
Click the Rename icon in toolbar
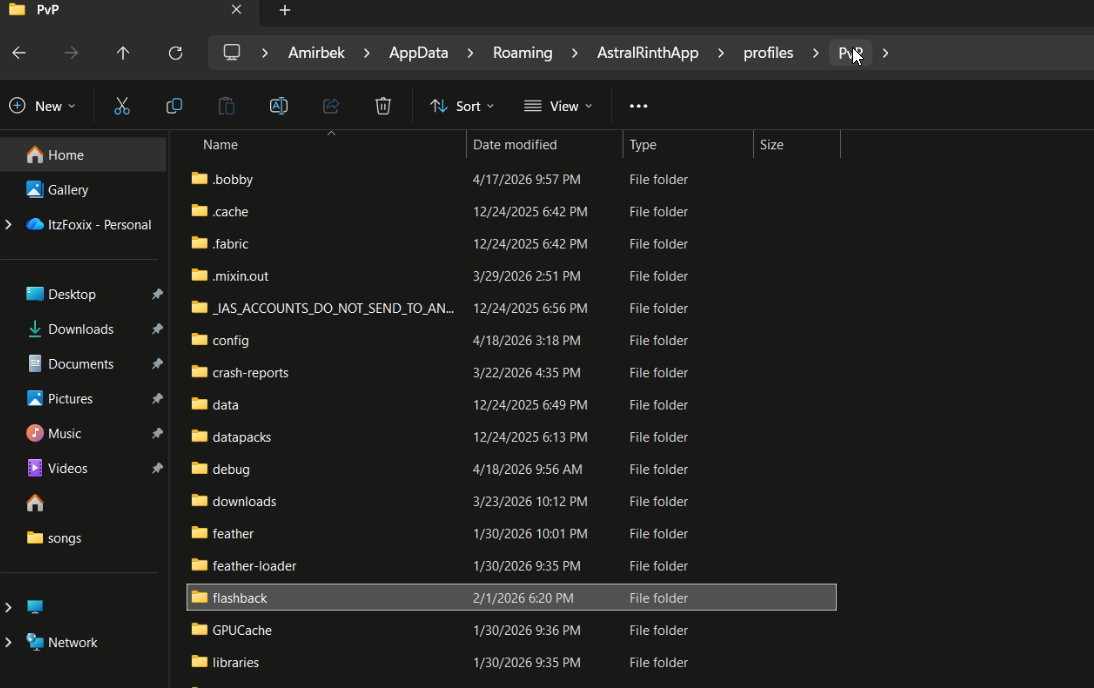point(278,106)
